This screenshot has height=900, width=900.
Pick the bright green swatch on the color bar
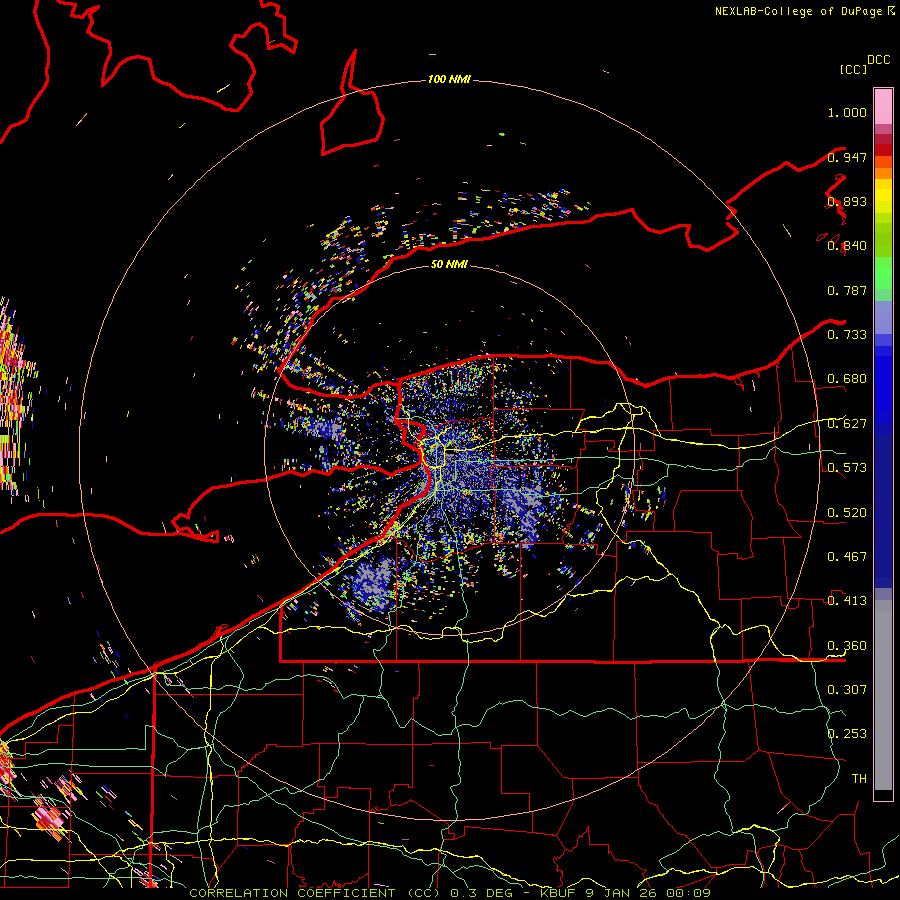click(x=883, y=273)
